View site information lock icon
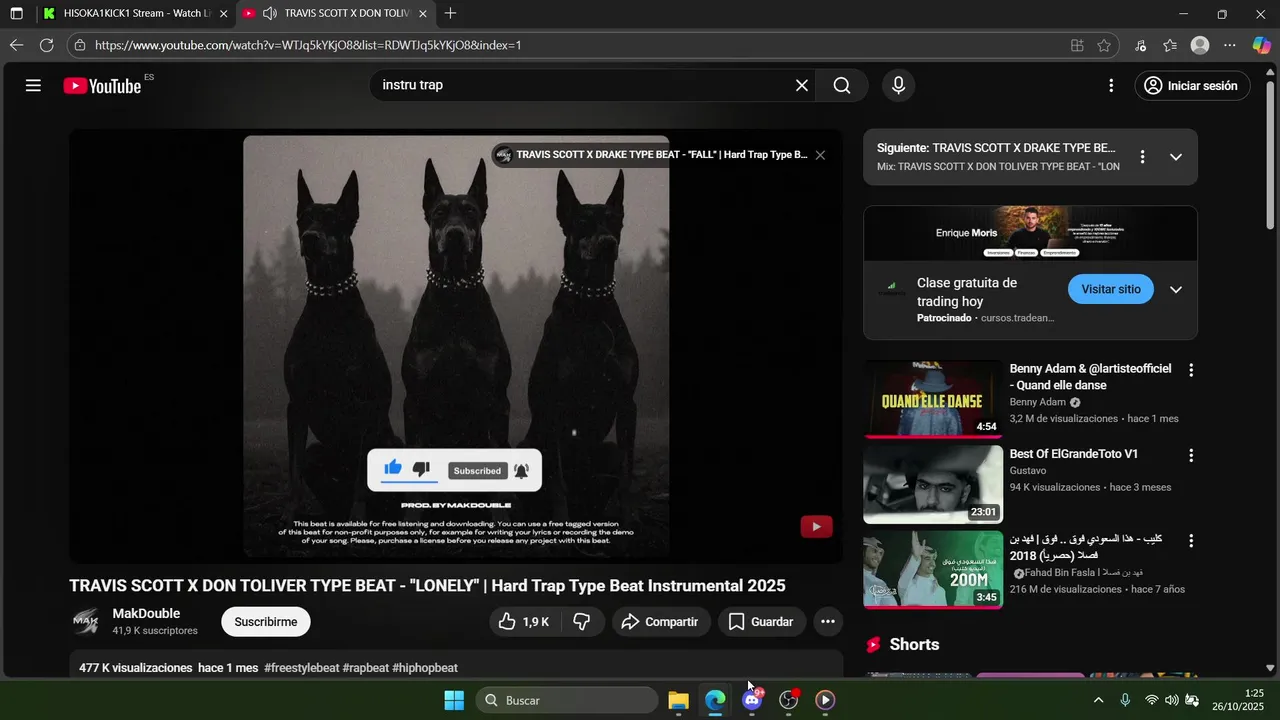The image size is (1280, 720). pos(80,45)
